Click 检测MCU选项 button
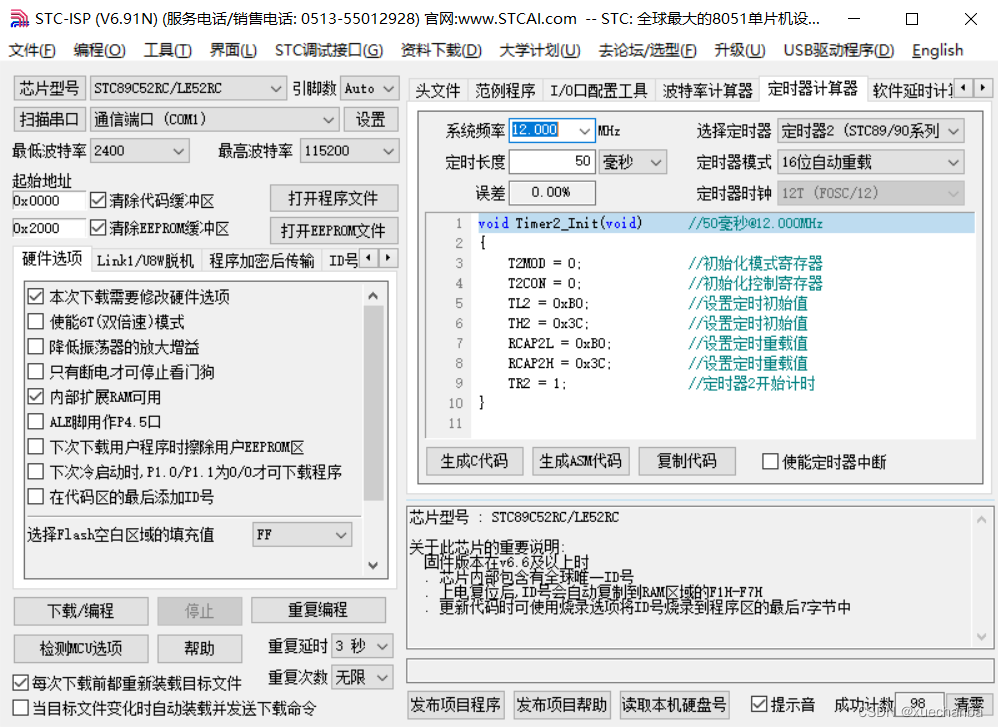998x727 pixels. pyautogui.click(x=81, y=648)
